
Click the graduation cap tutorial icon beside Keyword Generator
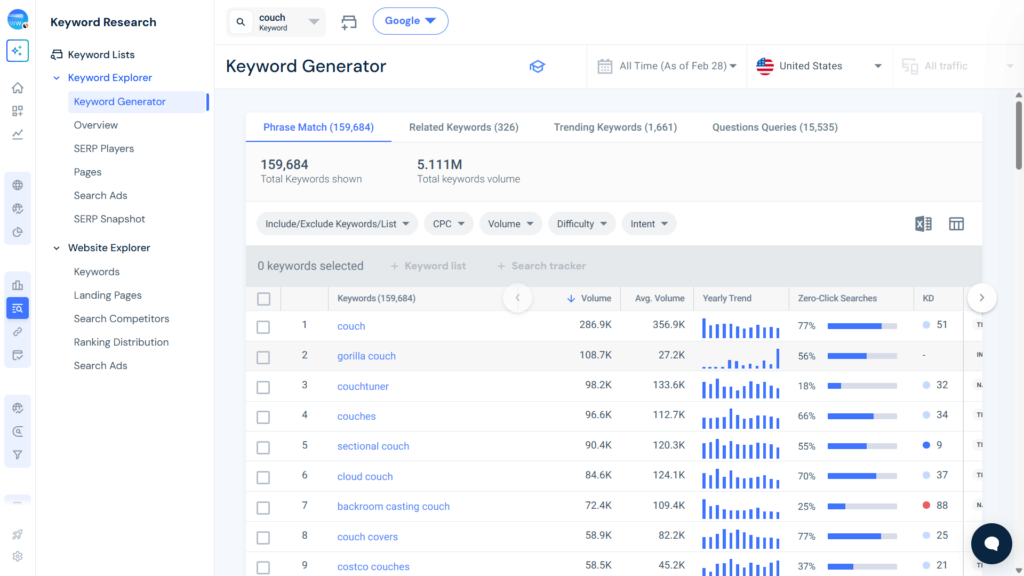click(x=537, y=66)
